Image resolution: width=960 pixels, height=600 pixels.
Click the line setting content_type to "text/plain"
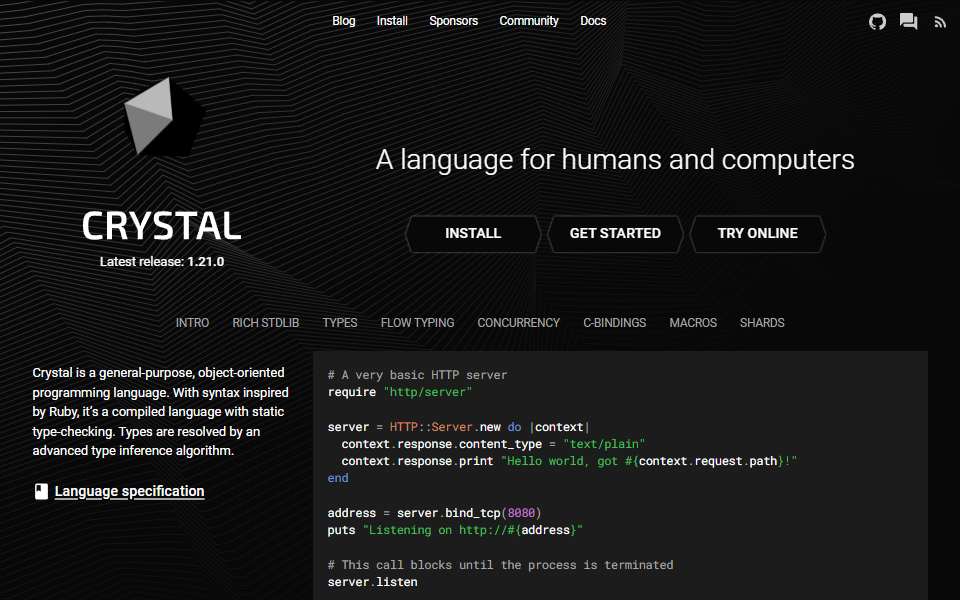click(493, 444)
